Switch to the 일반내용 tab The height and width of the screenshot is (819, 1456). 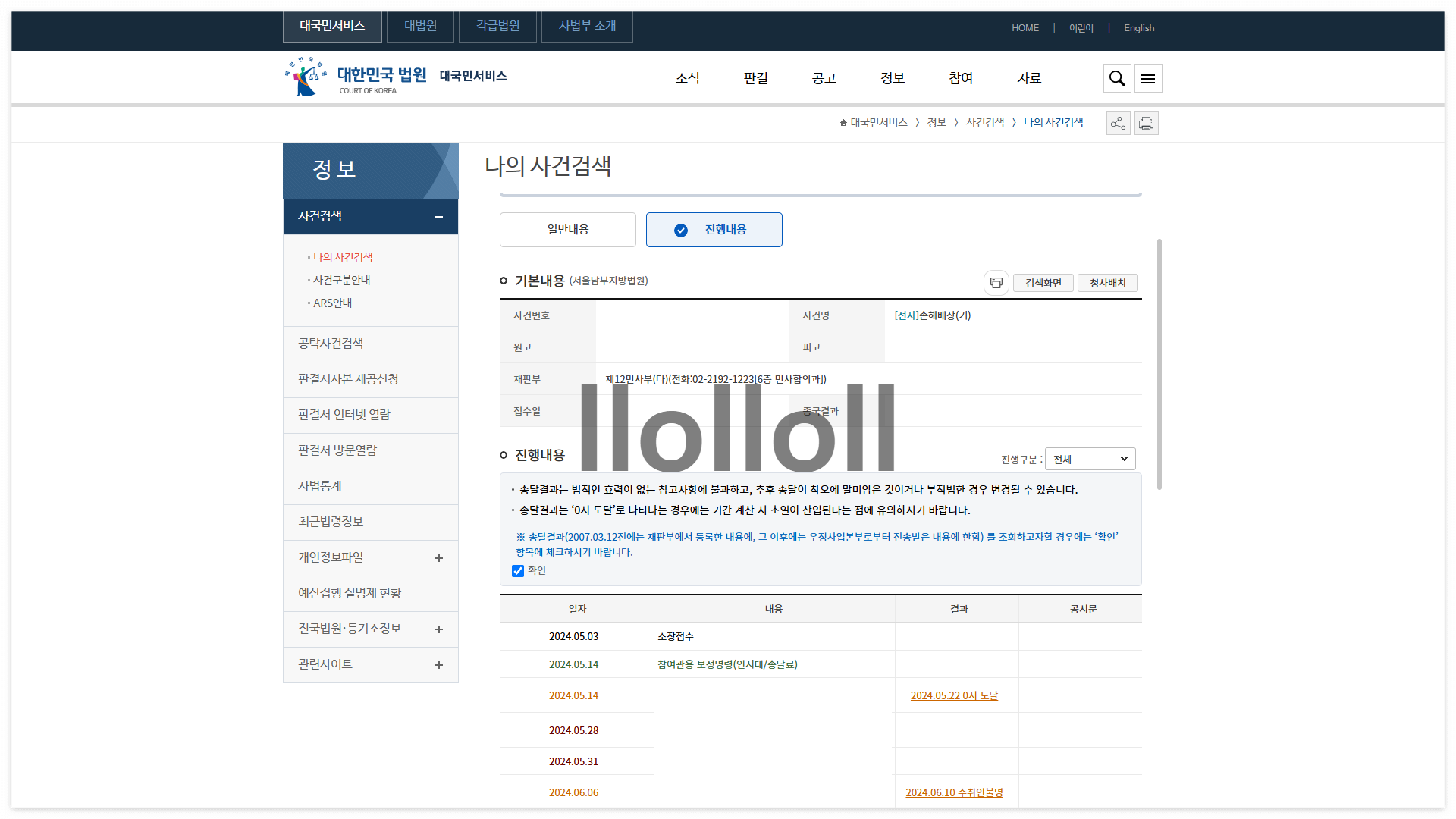[567, 230]
